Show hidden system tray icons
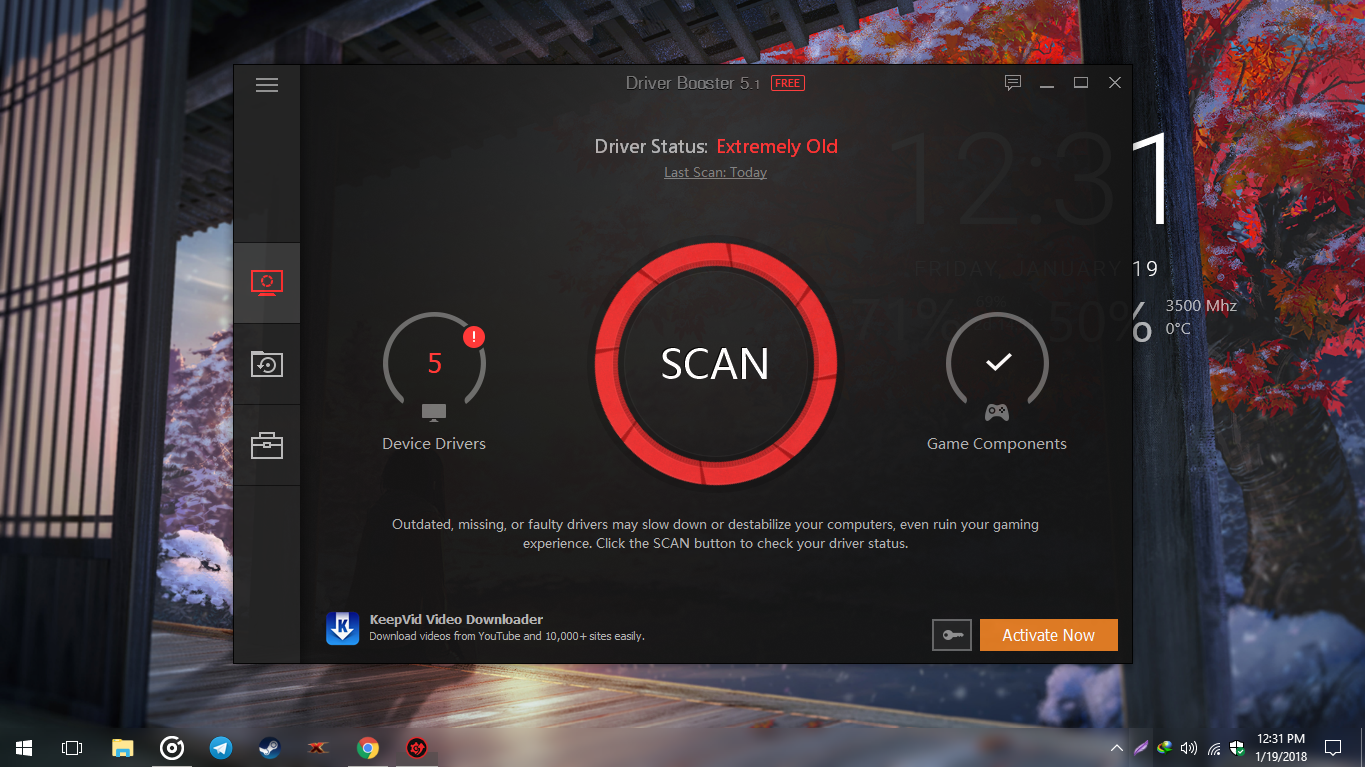This screenshot has width=1365, height=767. (x=1117, y=748)
